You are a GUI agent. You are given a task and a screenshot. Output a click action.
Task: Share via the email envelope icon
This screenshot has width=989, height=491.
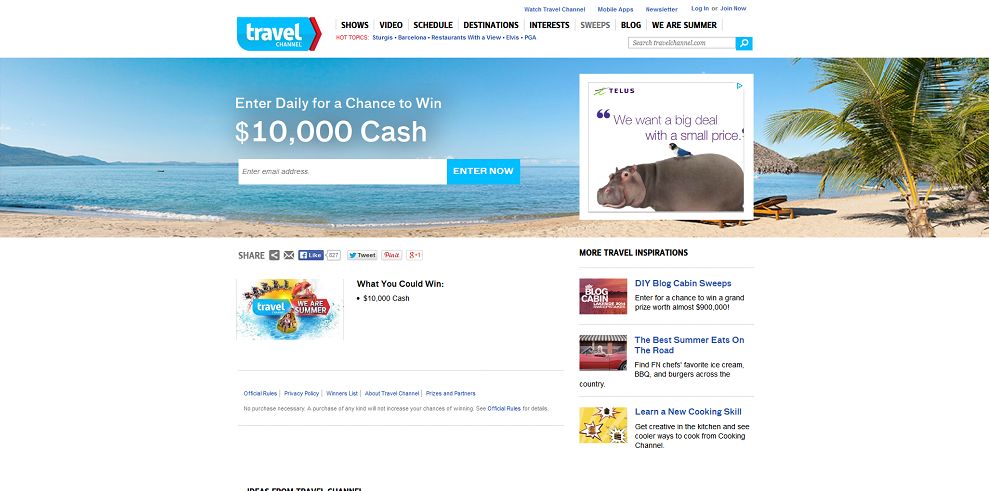[289, 255]
